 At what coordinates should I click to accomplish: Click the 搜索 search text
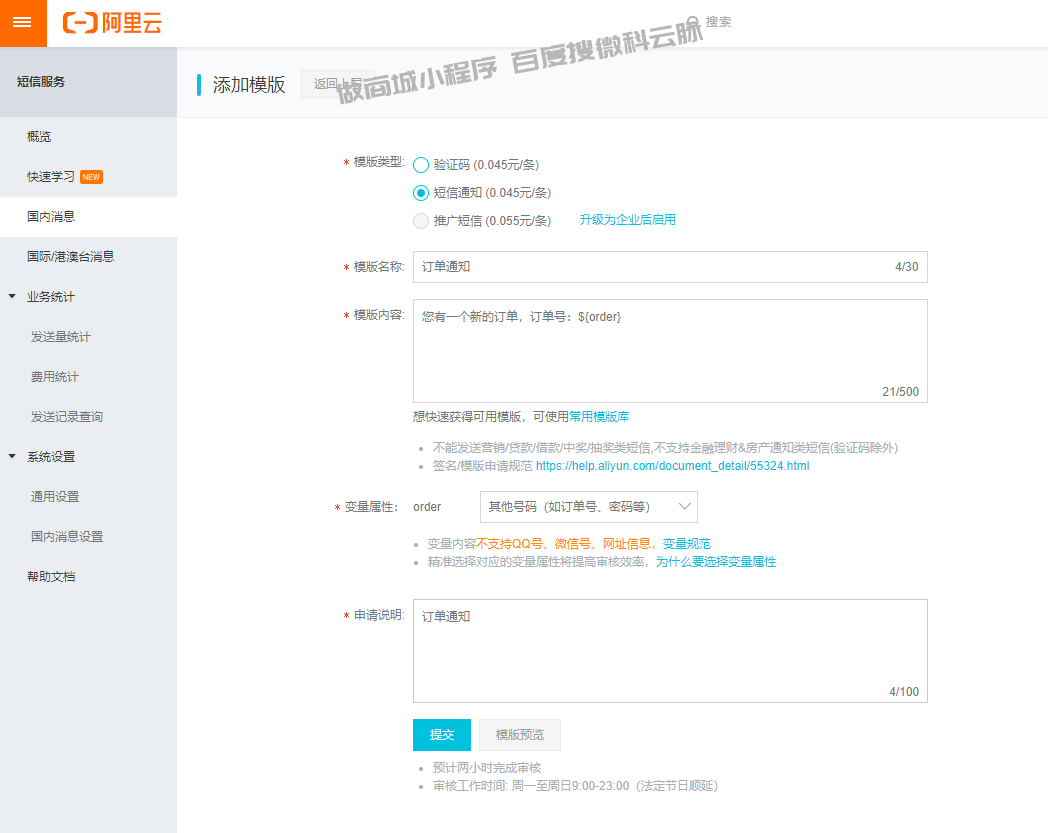pos(718,22)
